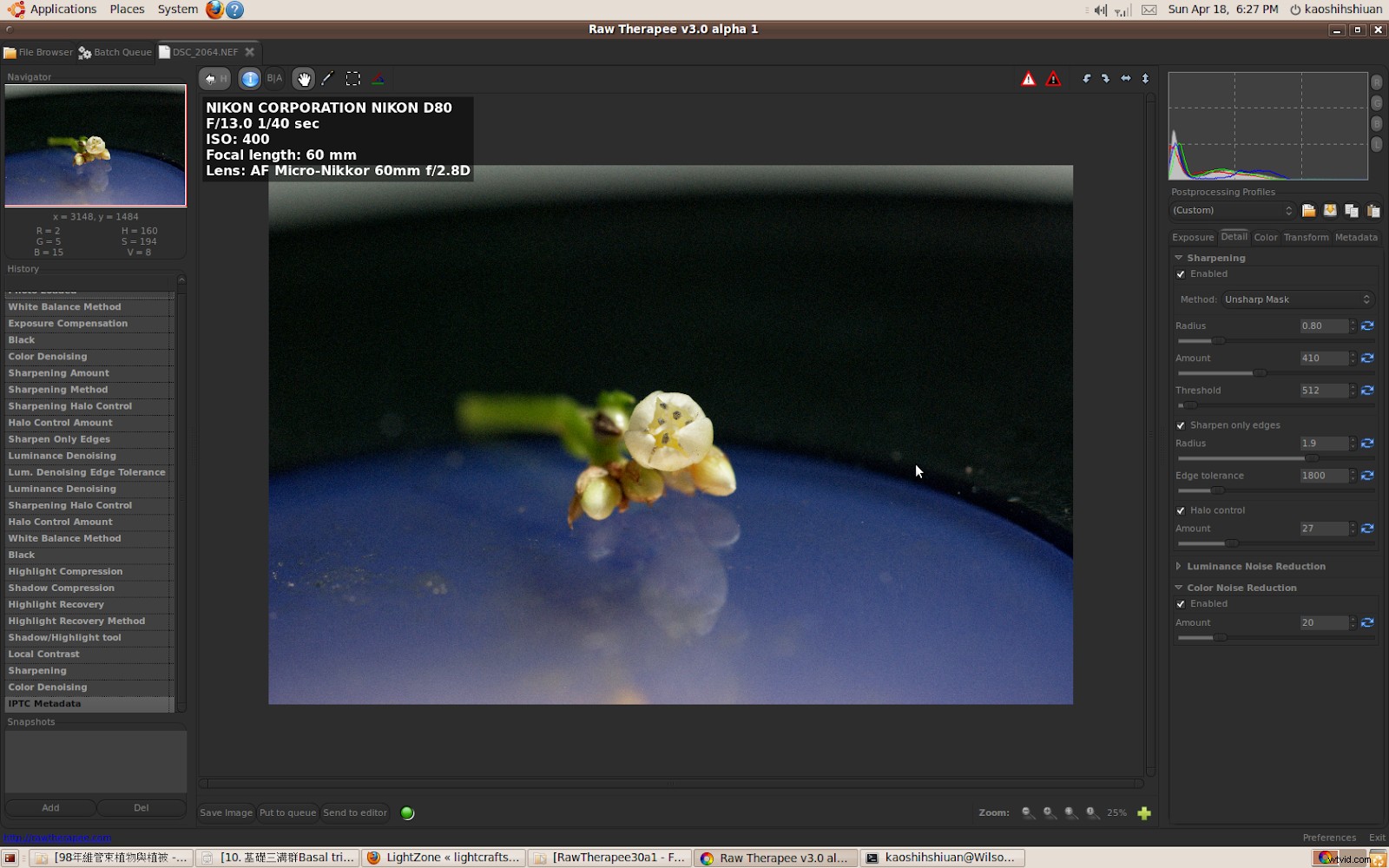The width and height of the screenshot is (1389, 868).
Task: Disable the Sharpening Enabled checkbox
Action: (1181, 273)
